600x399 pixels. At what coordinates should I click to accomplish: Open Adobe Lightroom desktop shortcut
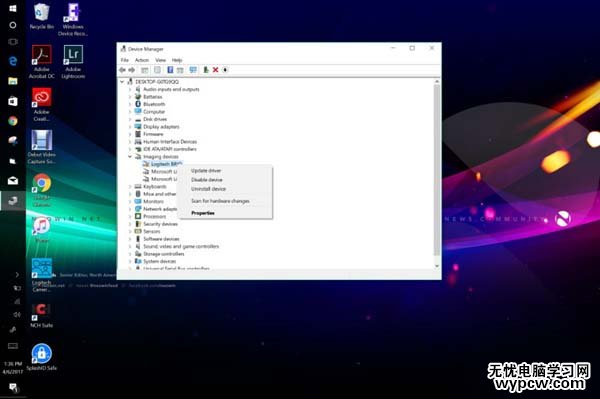point(73,62)
